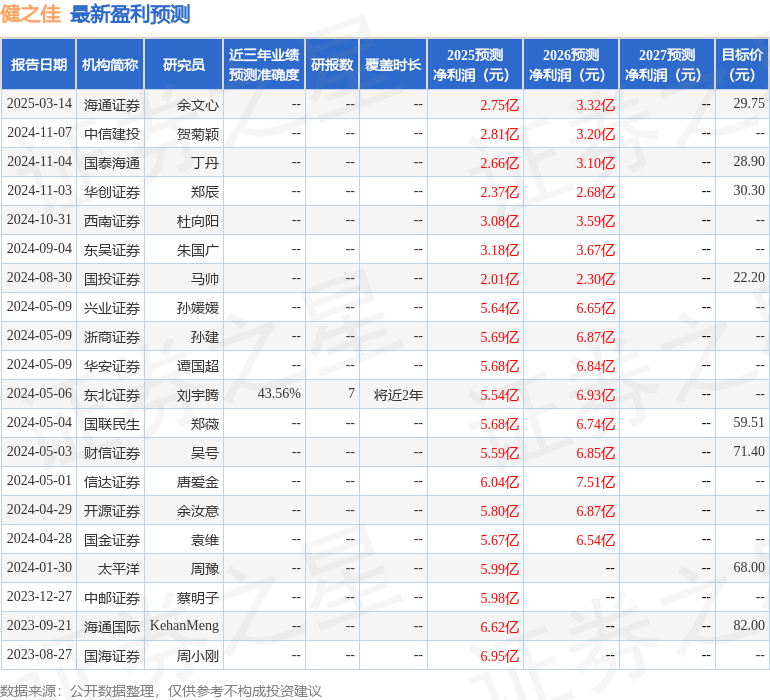770x700 pixels.
Task: Click the 最新盈利预测 heading
Action: tap(130, 14)
